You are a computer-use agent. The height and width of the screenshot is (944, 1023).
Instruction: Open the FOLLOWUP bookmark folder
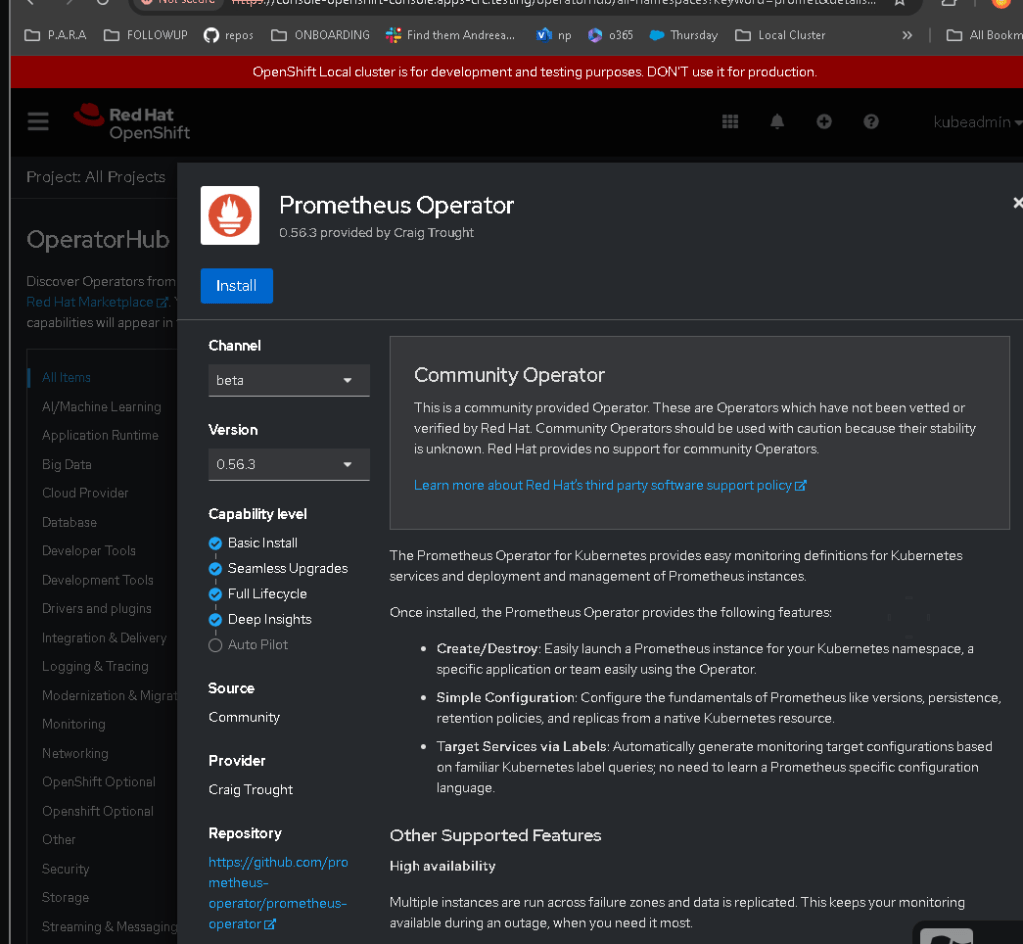pyautogui.click(x=145, y=35)
